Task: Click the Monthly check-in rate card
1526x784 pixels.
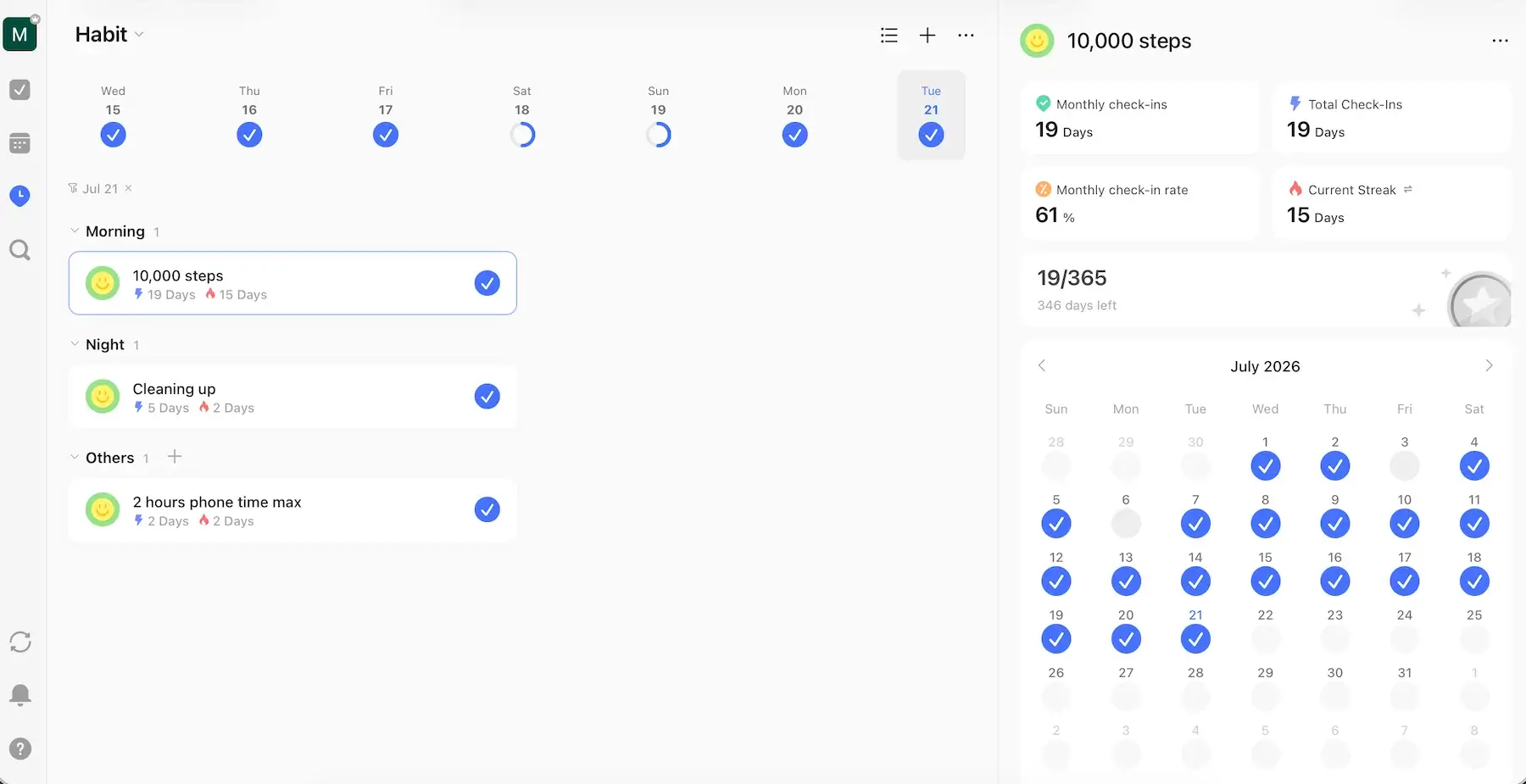Action: point(1139,203)
